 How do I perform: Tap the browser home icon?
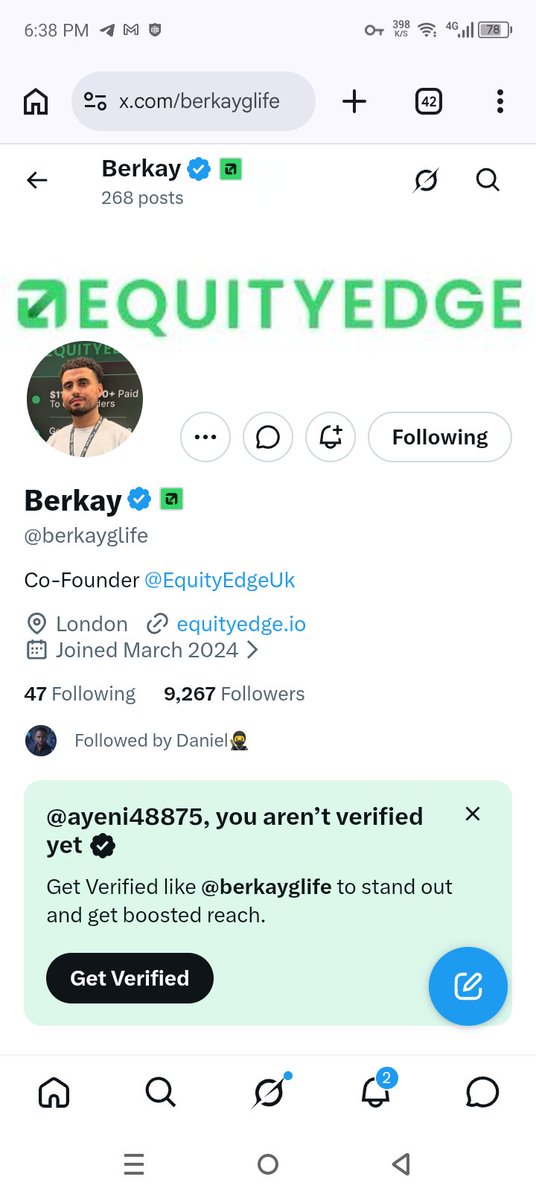point(36,101)
